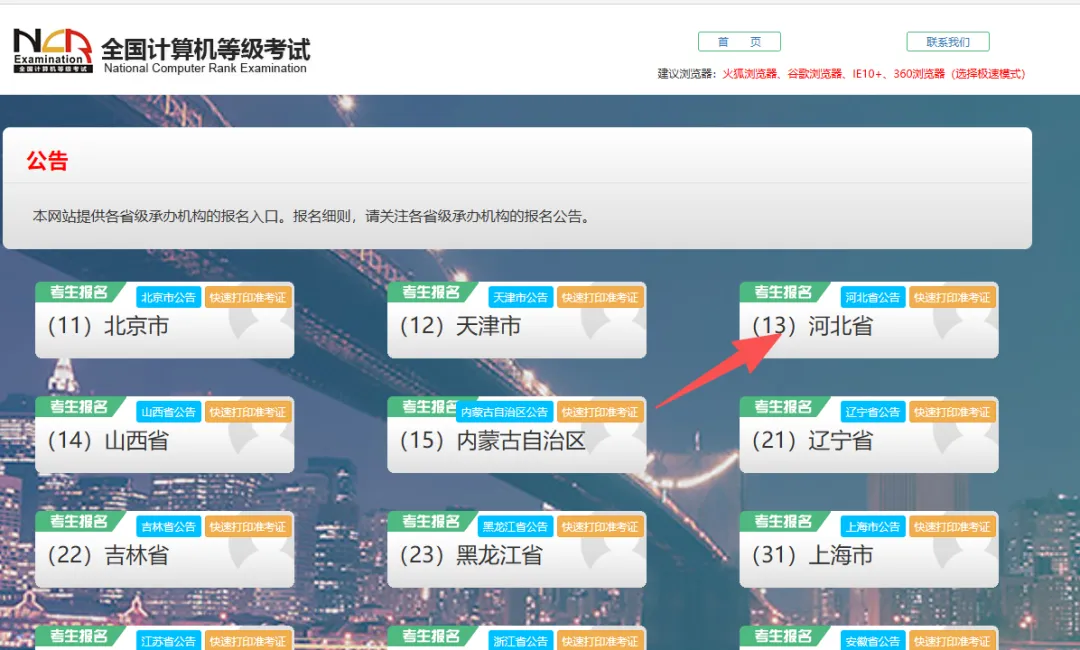Click 快速打印准考证 on the 内蒙古自治区 card
This screenshot has width=1080, height=650.
(600, 412)
